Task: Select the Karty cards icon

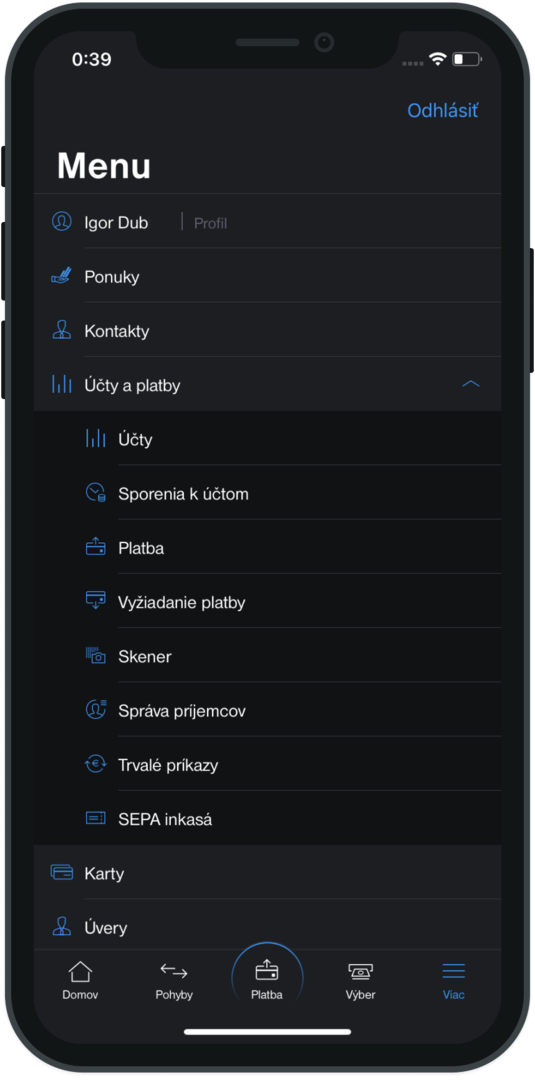Action: click(x=61, y=873)
